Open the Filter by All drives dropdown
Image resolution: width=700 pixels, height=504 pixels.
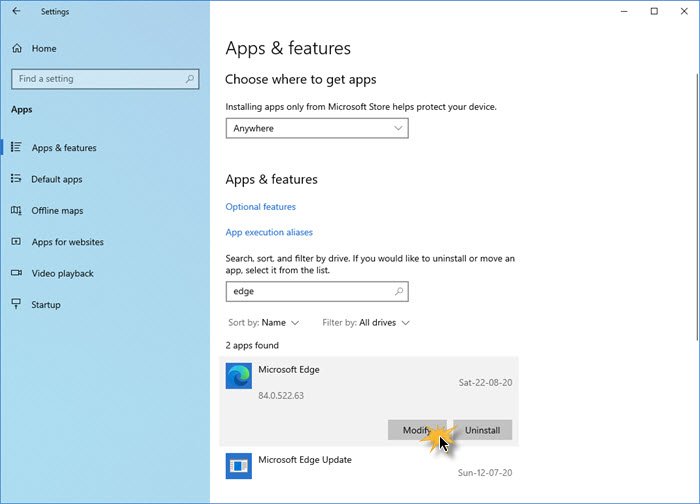[x=366, y=323]
